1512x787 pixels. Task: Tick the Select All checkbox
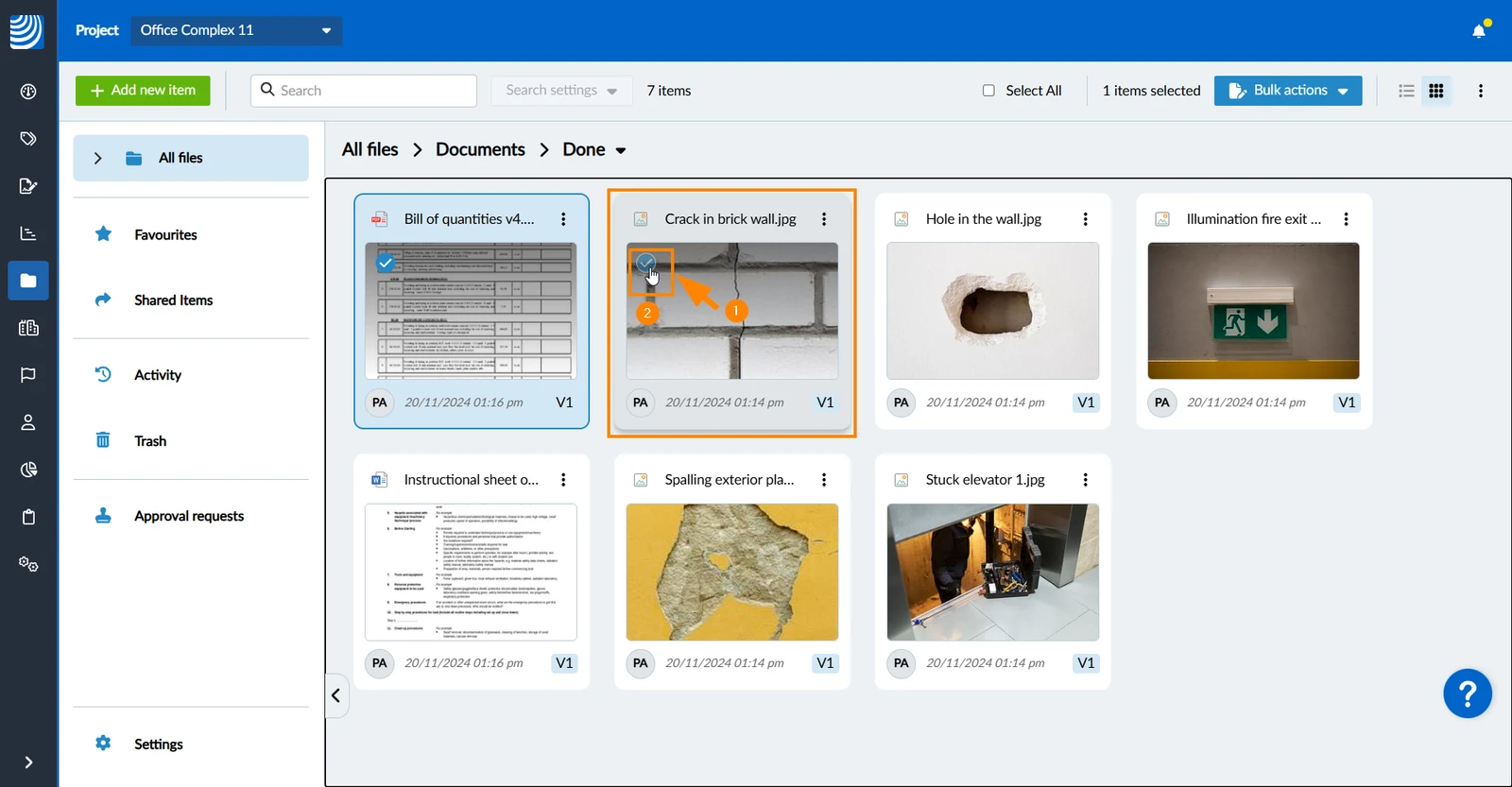988,91
